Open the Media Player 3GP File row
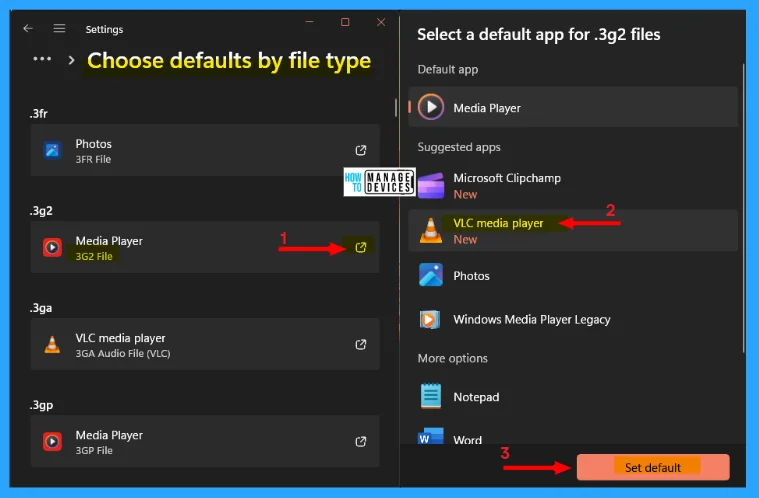 (x=205, y=441)
